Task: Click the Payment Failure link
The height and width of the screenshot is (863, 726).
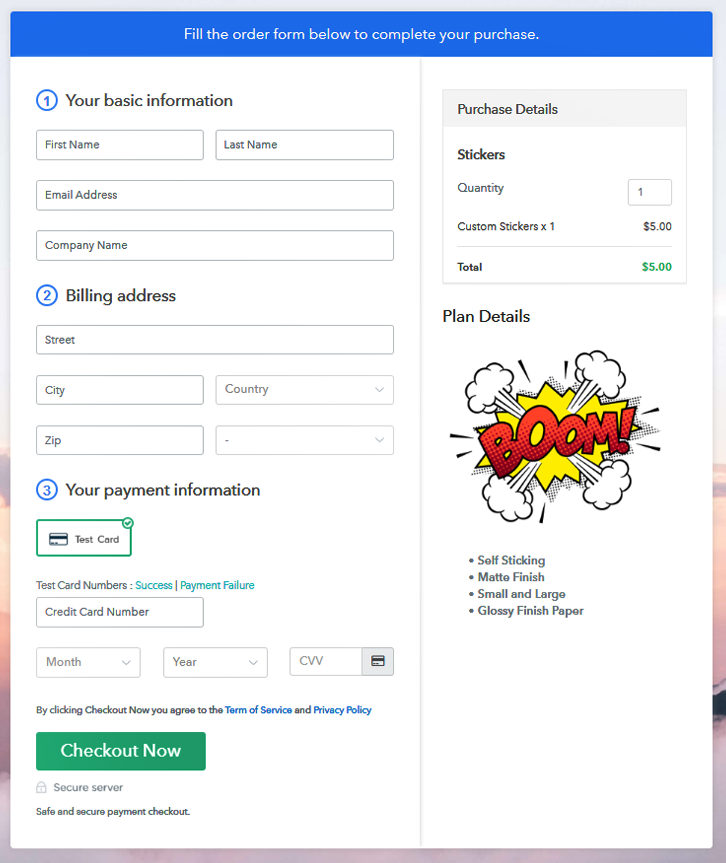Action: [217, 585]
